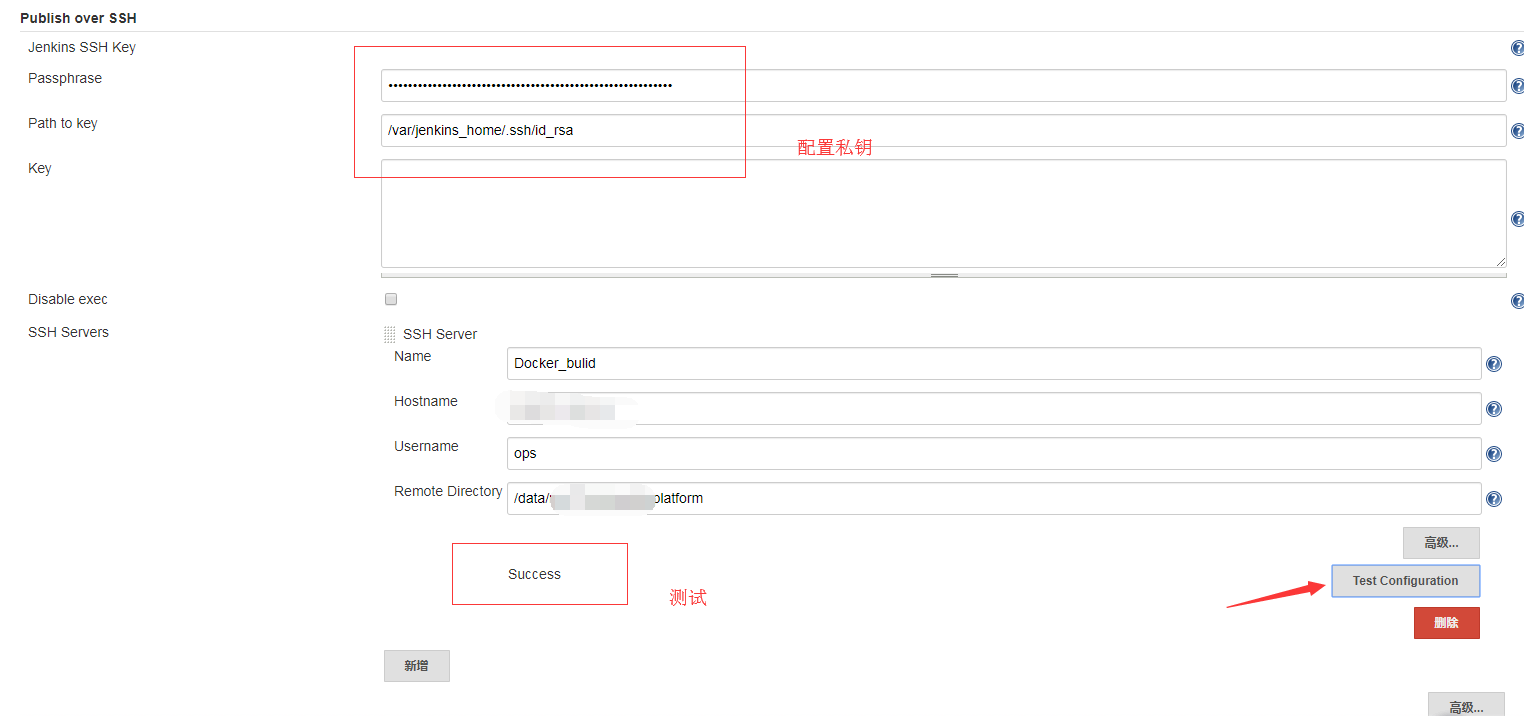Open help for SSH Server Name
The width and height of the screenshot is (1524, 716).
coord(1493,364)
